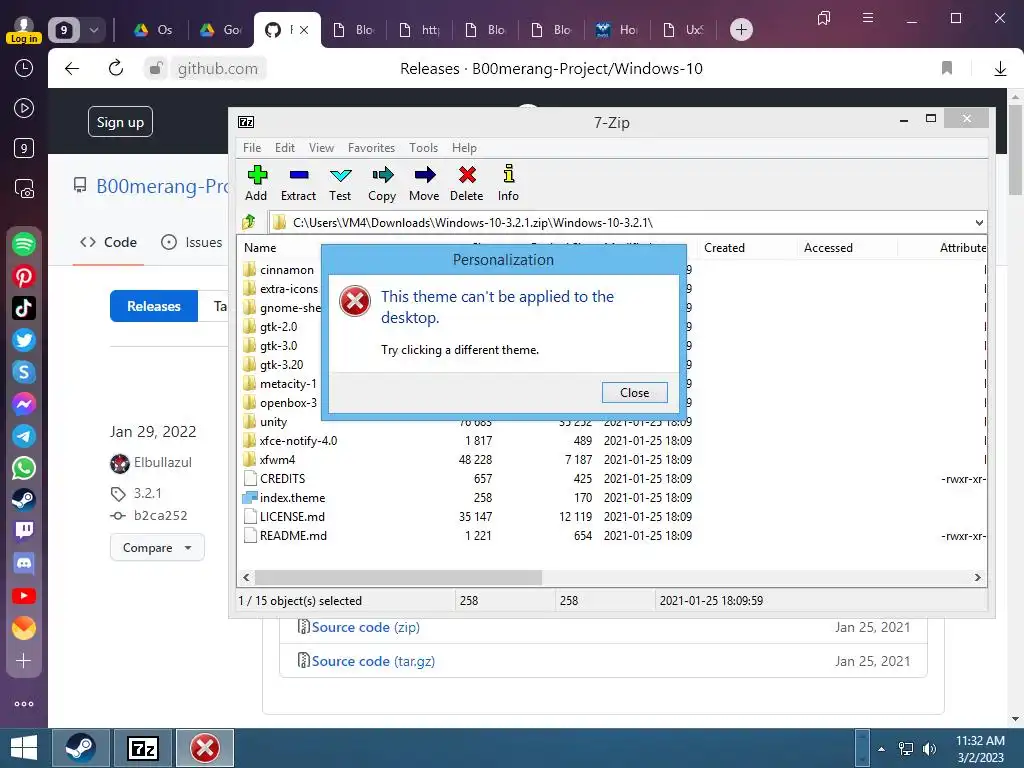Select the CREDITS file in 7-Zip

pyautogui.click(x=282, y=479)
